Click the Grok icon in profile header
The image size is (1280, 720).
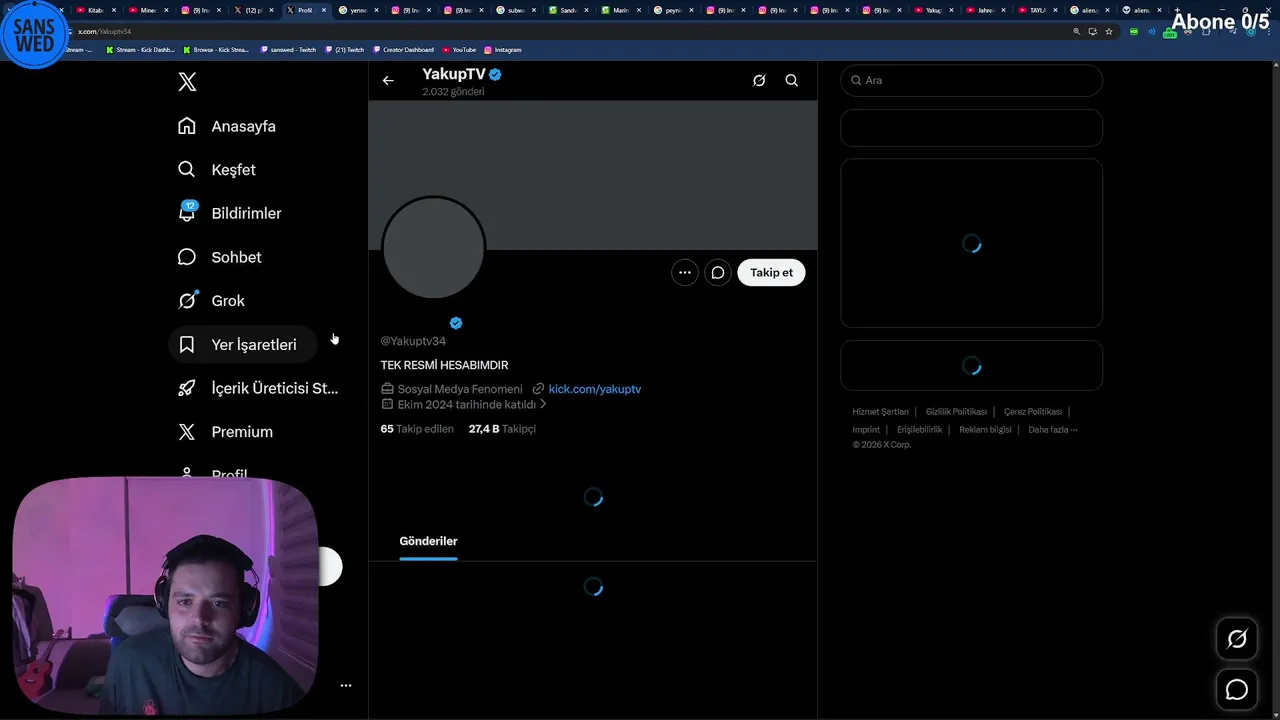click(759, 81)
